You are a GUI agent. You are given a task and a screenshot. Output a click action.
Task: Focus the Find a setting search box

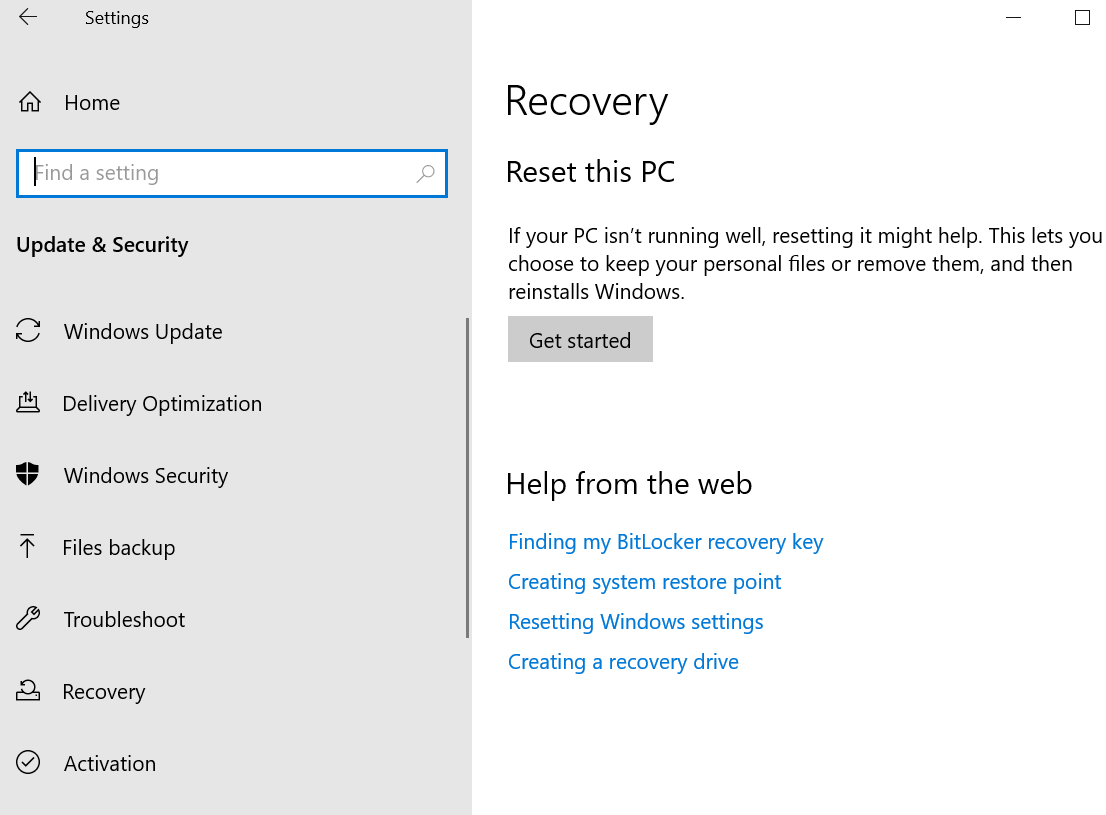click(x=232, y=173)
